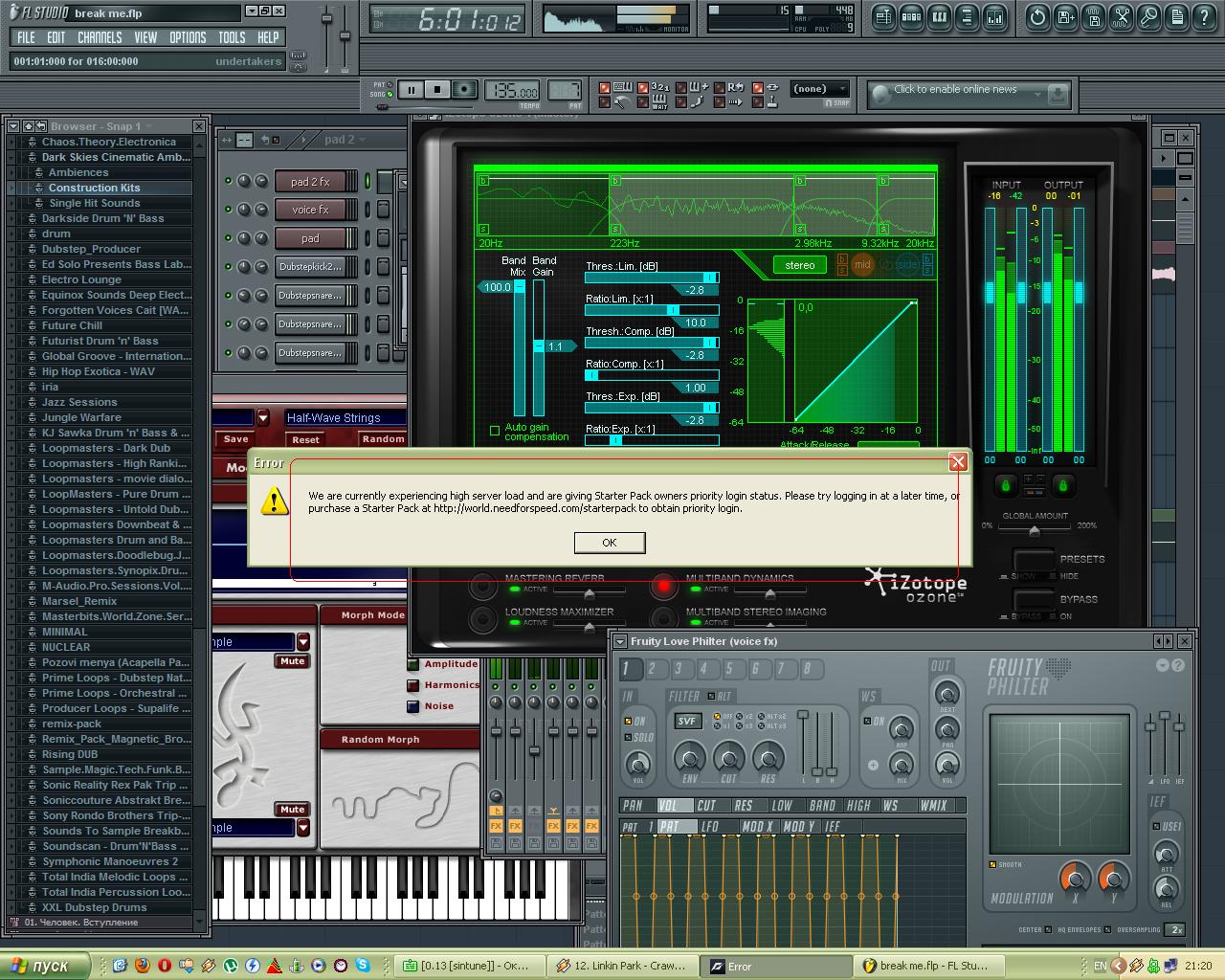Open the snap (none) dropdown
Screen dimensions: 1225x980
pyautogui.click(x=820, y=89)
